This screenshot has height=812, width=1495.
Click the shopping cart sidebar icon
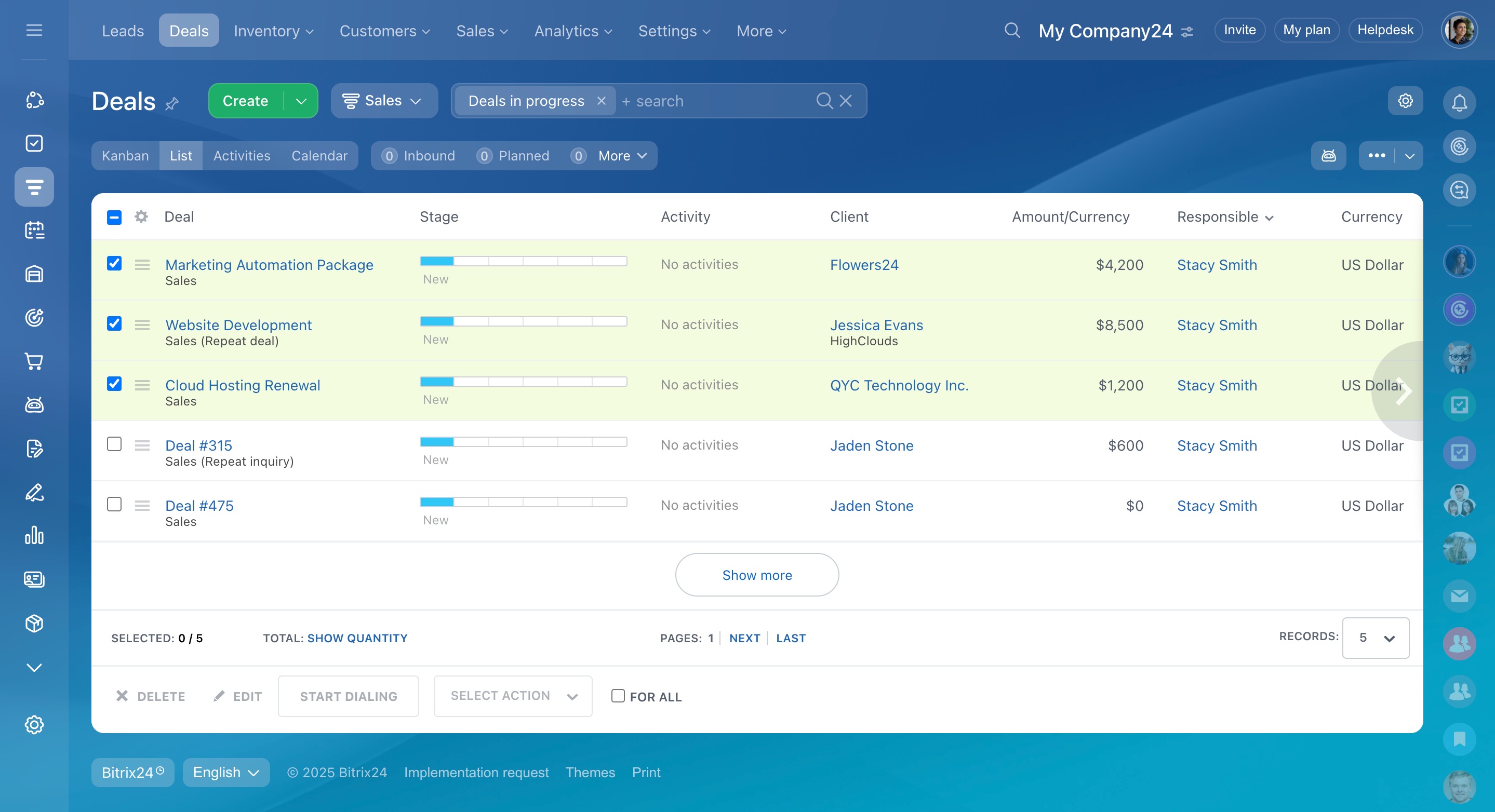coord(34,361)
